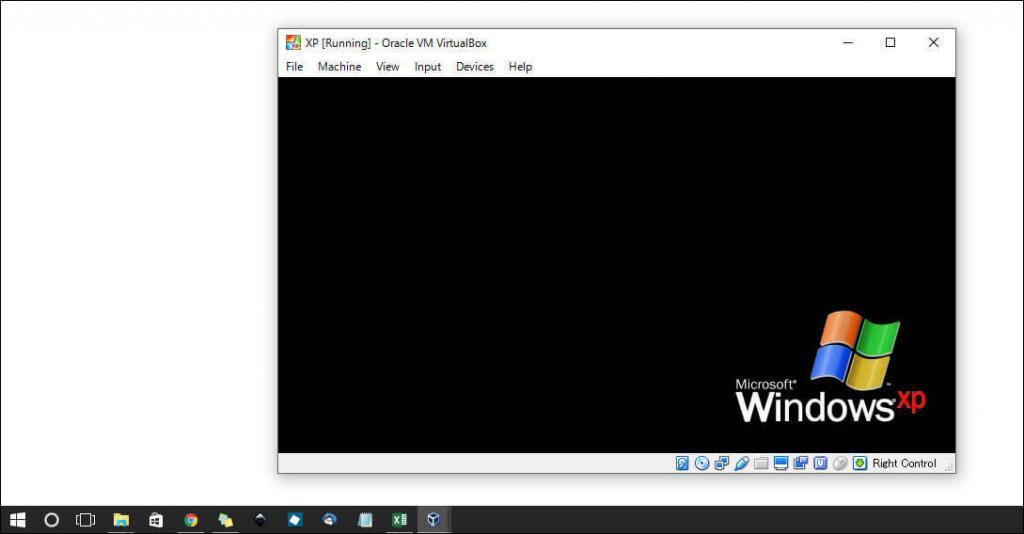Click the VirtualBox taskbar button

pyautogui.click(x=434, y=520)
